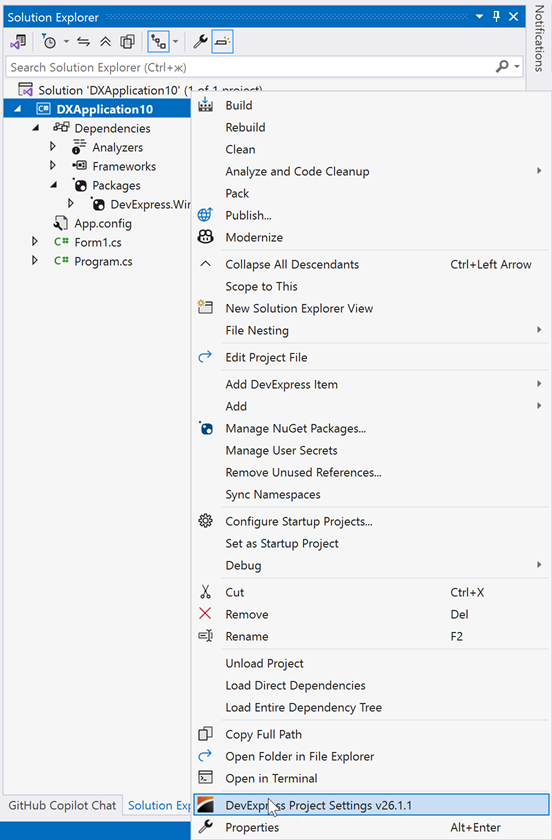Choose Set as Startup Project
The height and width of the screenshot is (840, 552).
click(x=282, y=543)
